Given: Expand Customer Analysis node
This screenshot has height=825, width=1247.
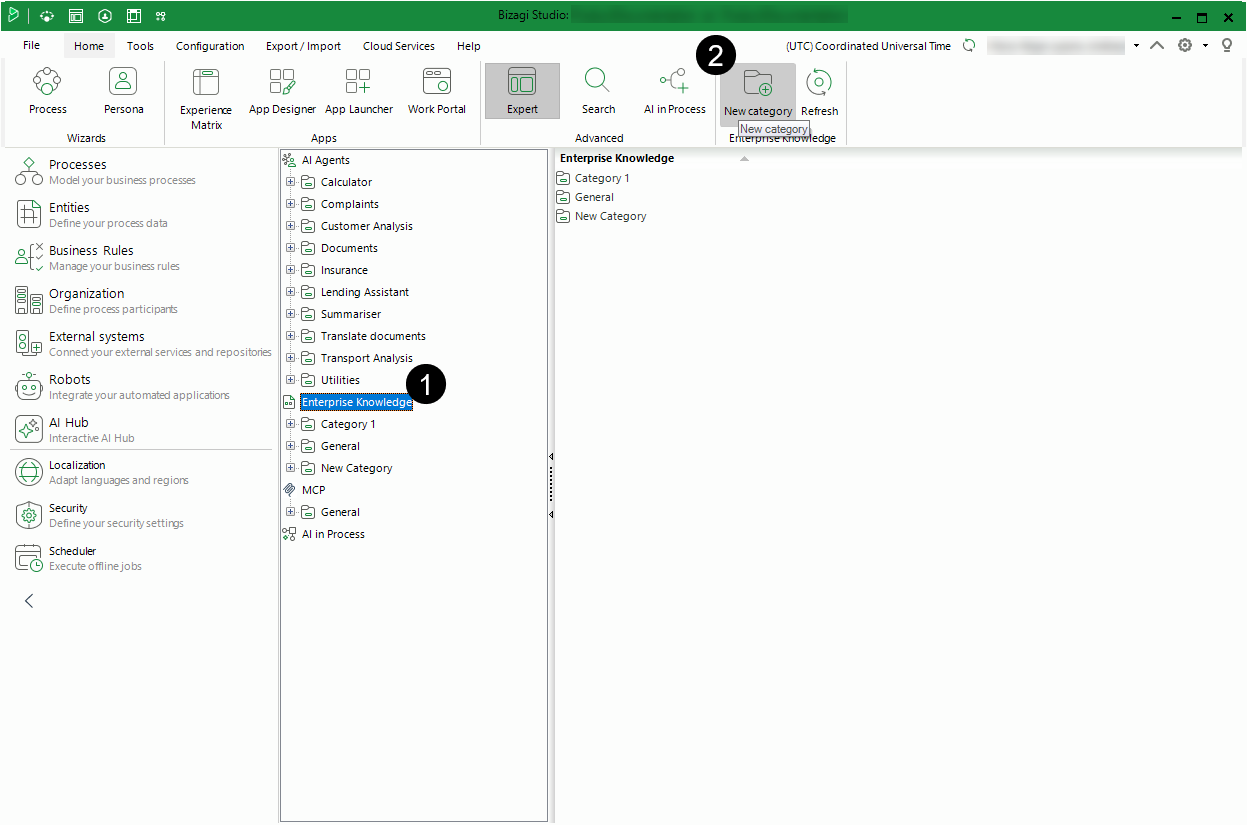Looking at the screenshot, I should 291,226.
